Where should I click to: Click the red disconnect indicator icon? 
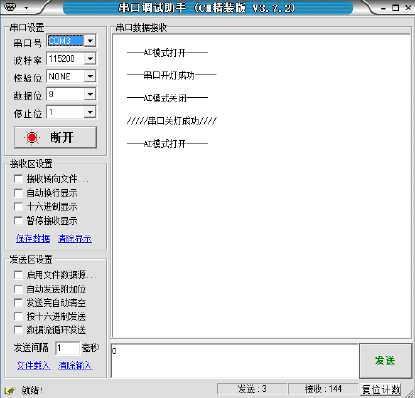tap(32, 137)
